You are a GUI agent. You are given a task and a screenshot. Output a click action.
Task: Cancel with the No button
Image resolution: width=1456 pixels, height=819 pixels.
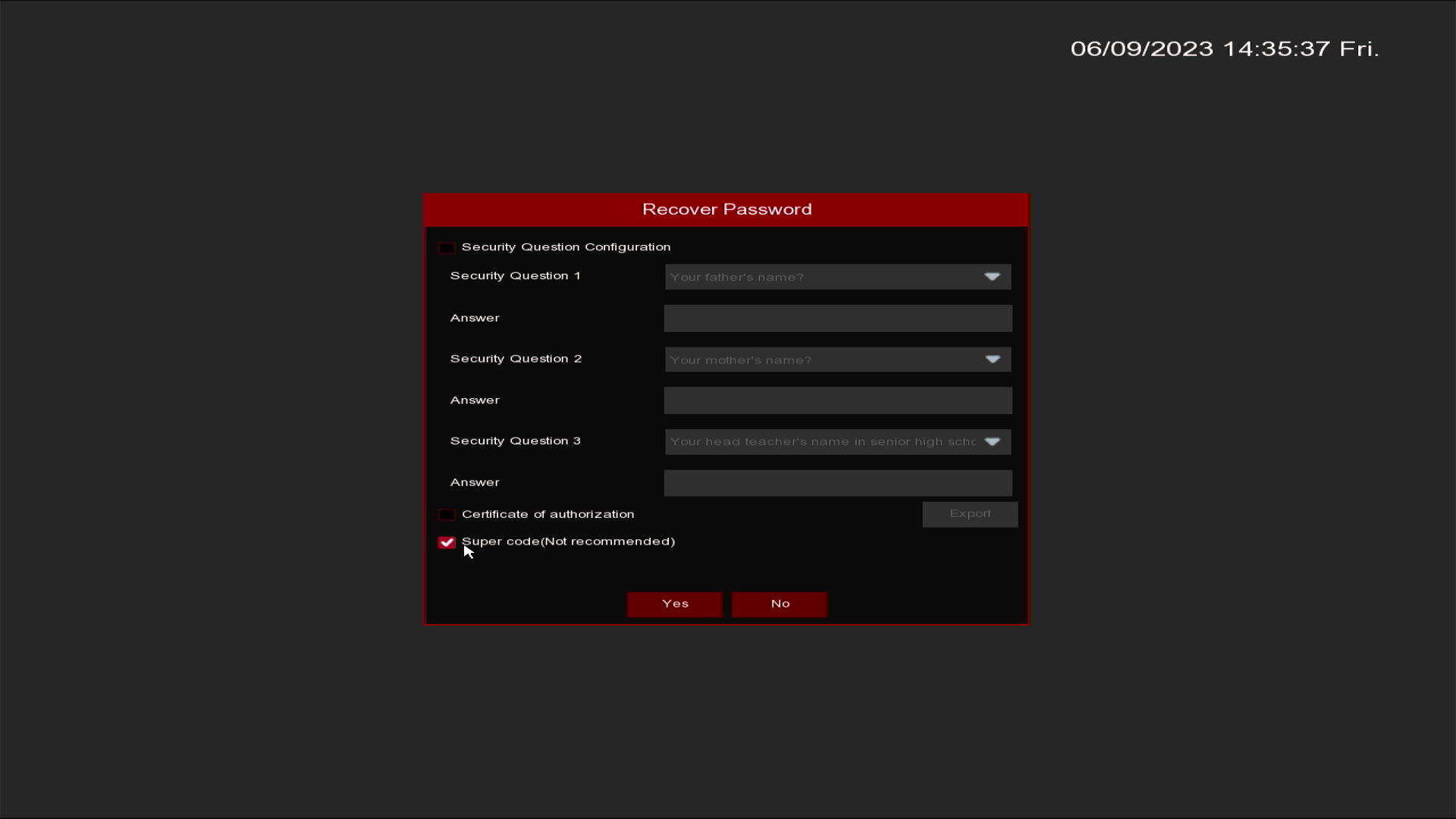click(780, 604)
